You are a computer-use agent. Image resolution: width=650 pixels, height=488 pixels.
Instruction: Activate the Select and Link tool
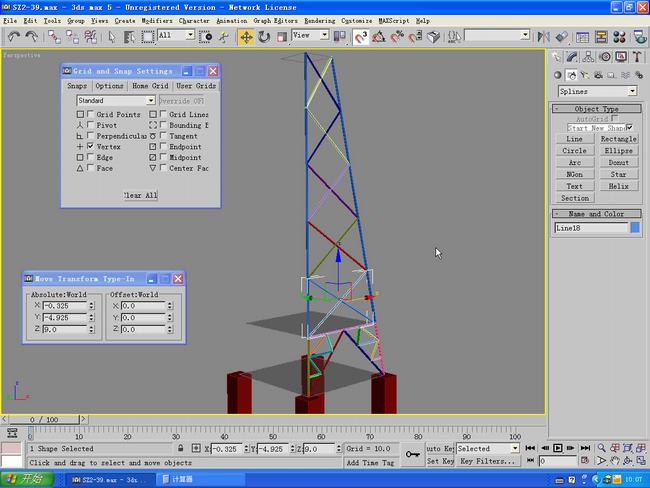(x=54, y=37)
